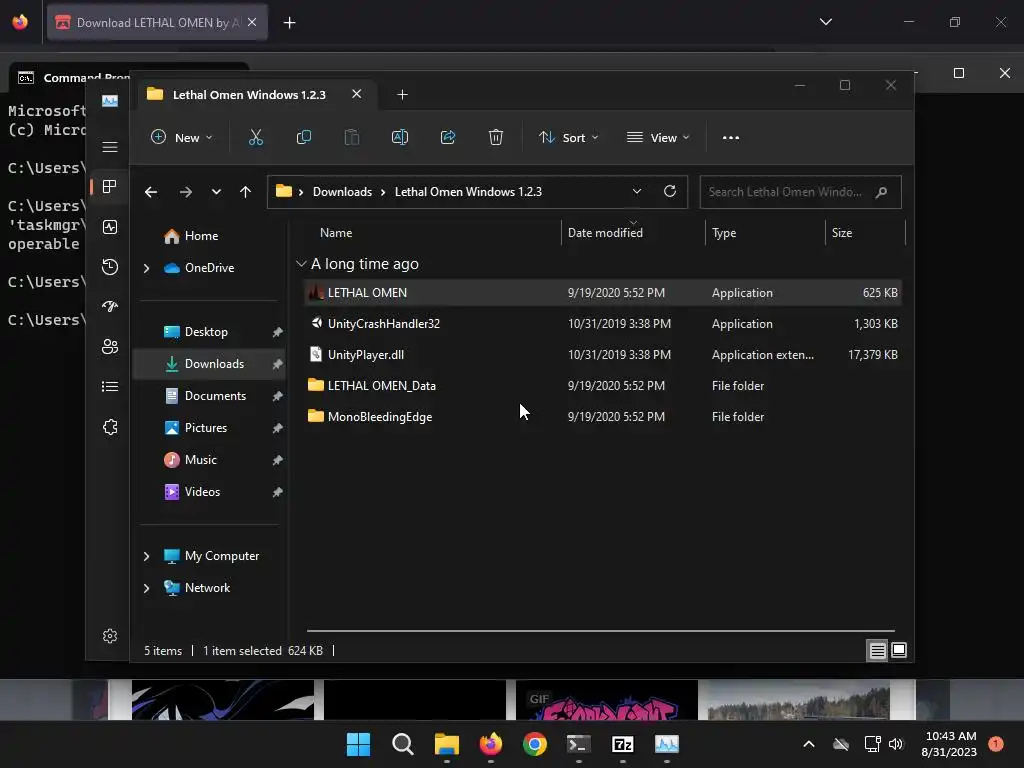
Task: Click the Rename icon in Explorer toolbar
Action: [x=400, y=137]
